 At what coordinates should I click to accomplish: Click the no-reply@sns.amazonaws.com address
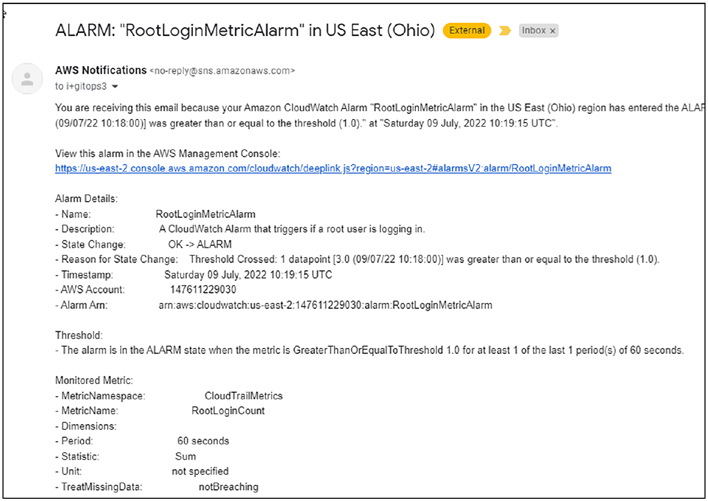(222, 71)
